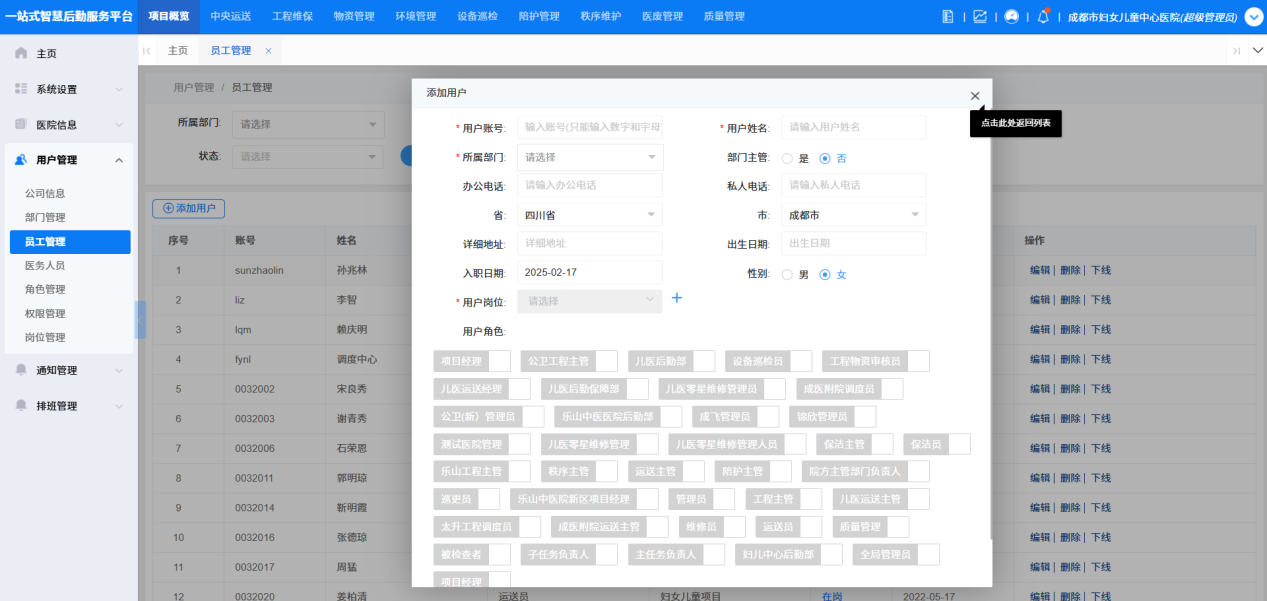Viewport: 1267px width, 601px height.
Task: Check the 运送员 role box
Action: 810,527
